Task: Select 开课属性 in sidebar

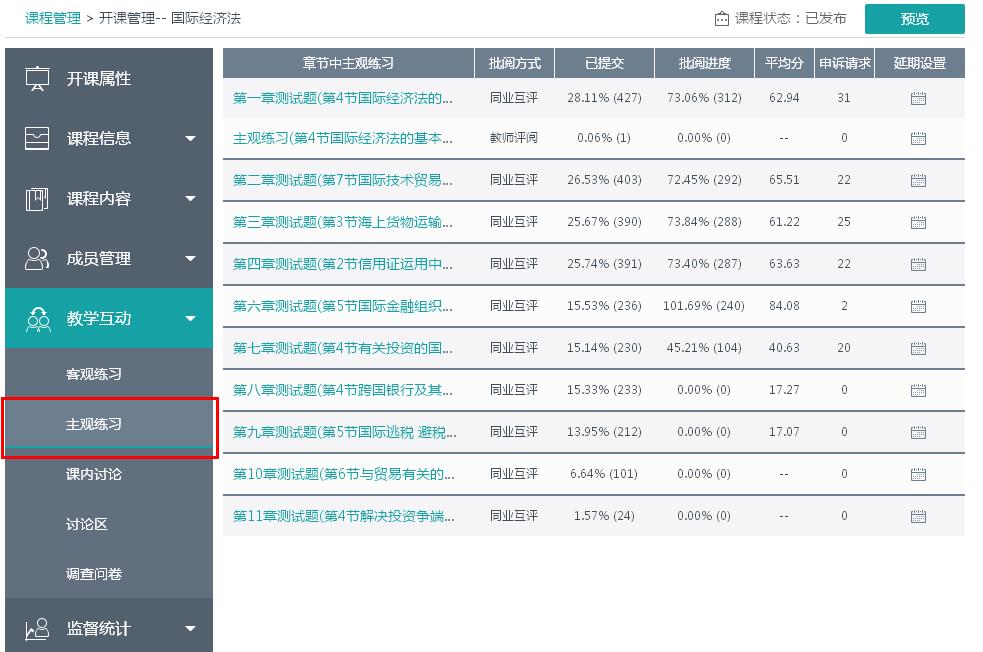Action: point(99,79)
